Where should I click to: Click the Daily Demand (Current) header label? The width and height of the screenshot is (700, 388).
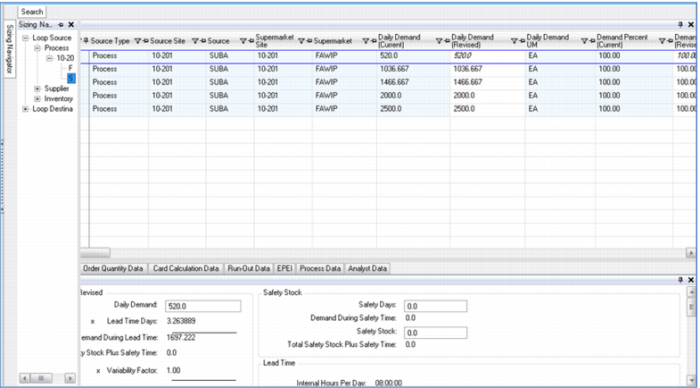coord(399,41)
